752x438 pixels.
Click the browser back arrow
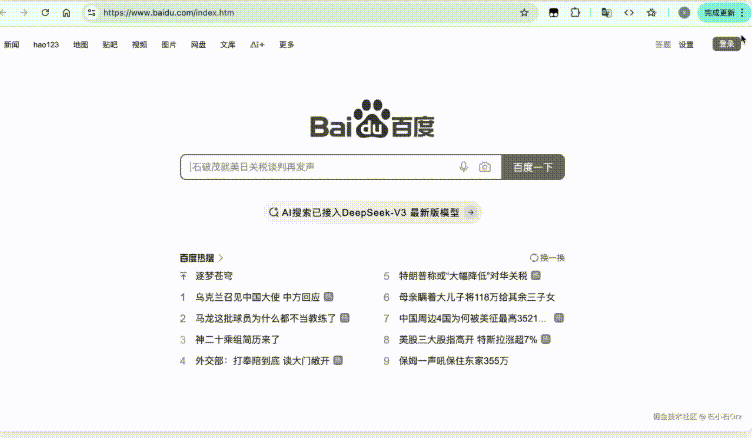point(3,12)
